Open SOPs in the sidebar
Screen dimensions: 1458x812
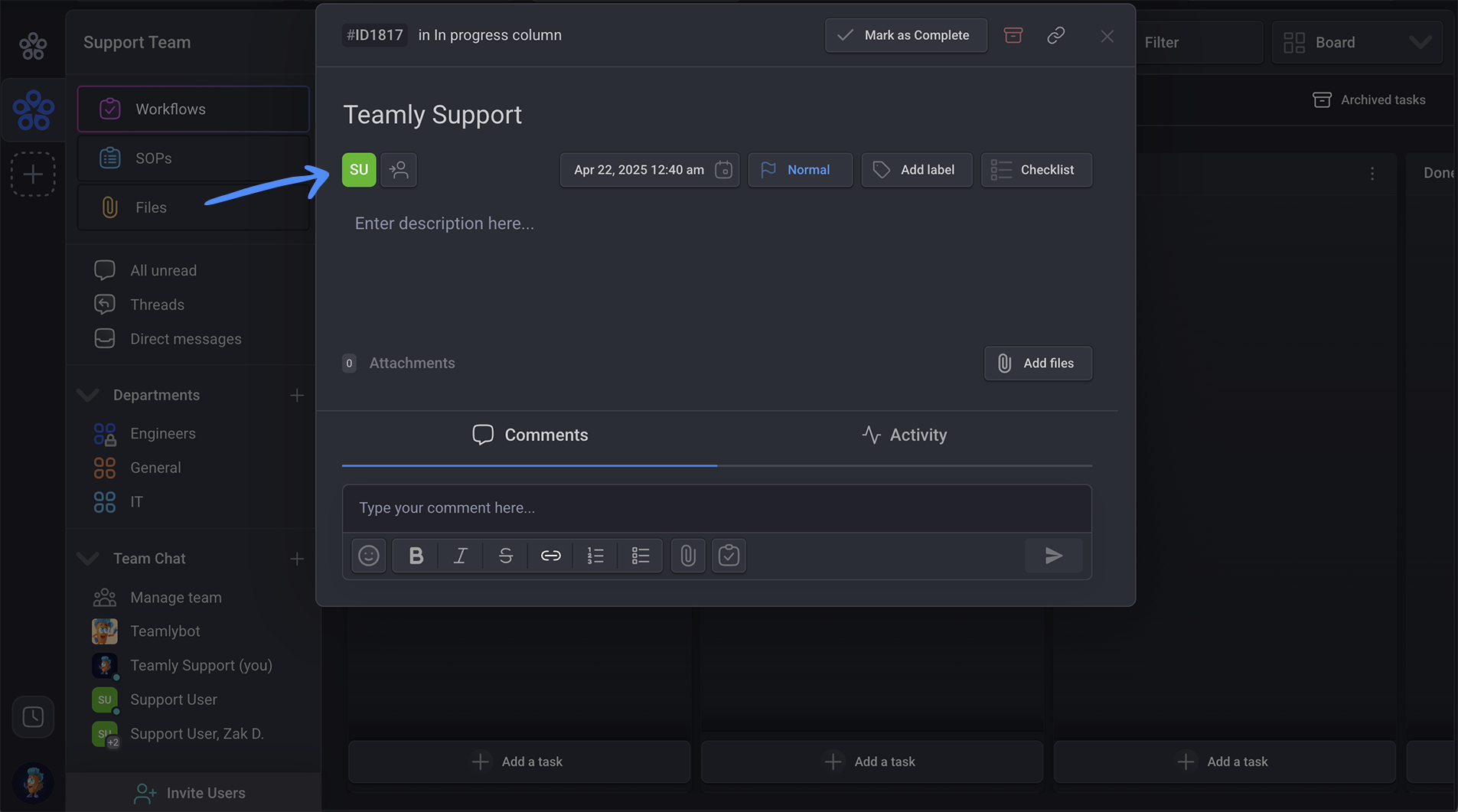click(194, 158)
